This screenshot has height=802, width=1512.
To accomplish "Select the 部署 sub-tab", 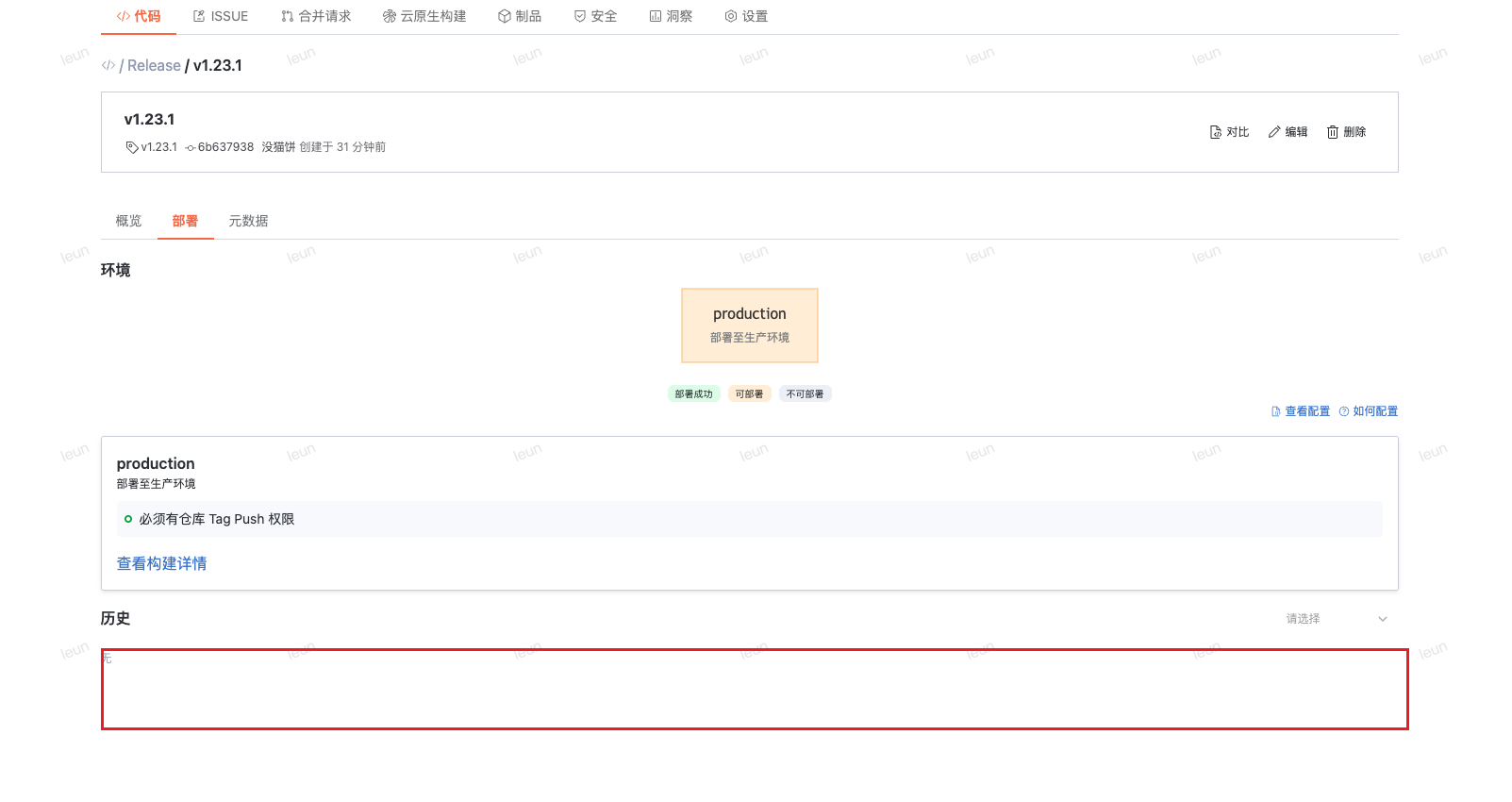I will [185, 221].
